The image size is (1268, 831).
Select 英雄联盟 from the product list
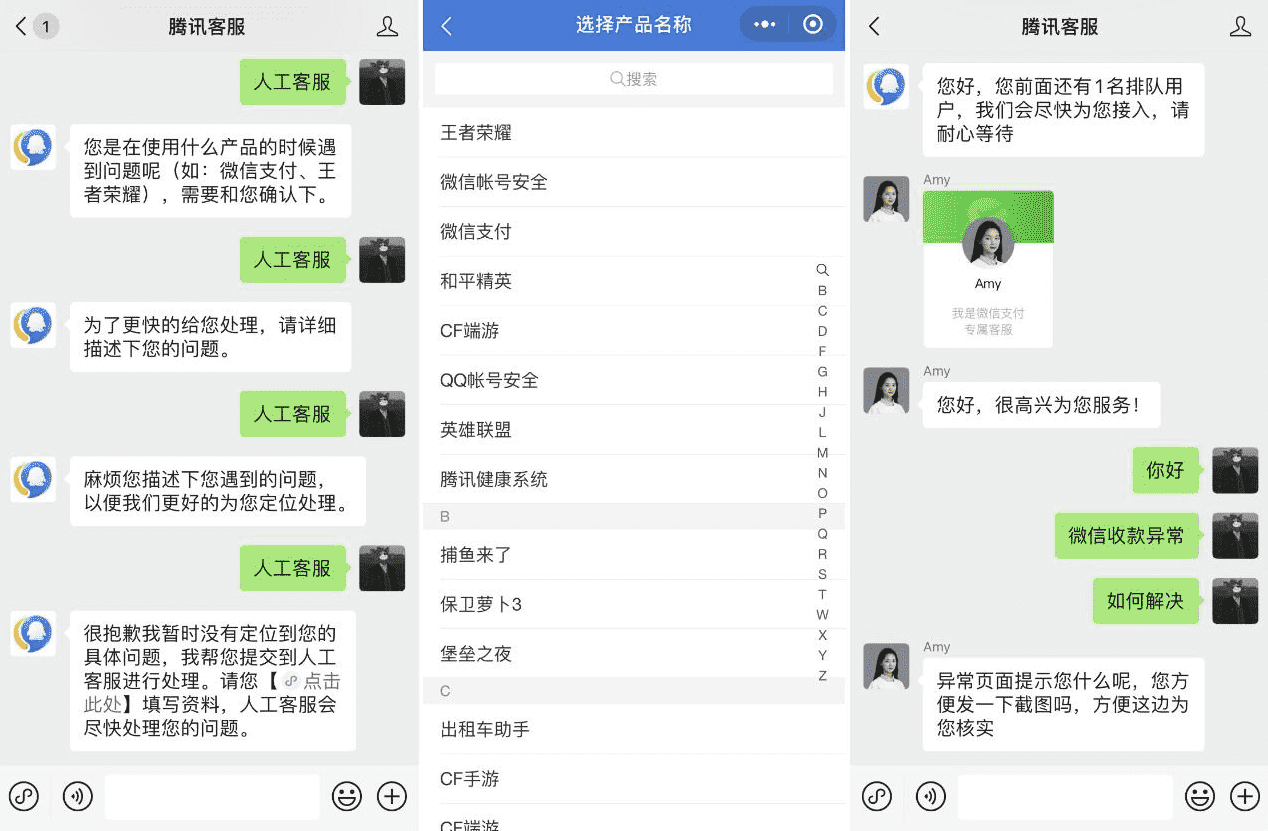(x=634, y=430)
